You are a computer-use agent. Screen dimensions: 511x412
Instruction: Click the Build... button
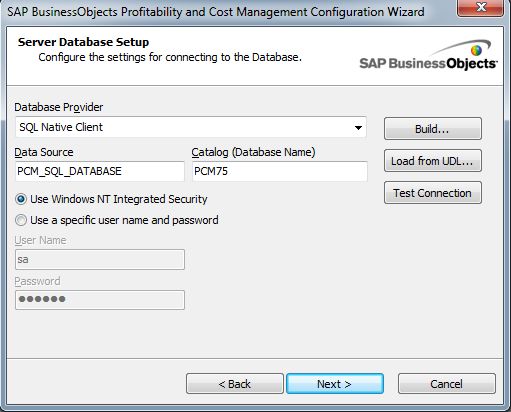coord(433,129)
